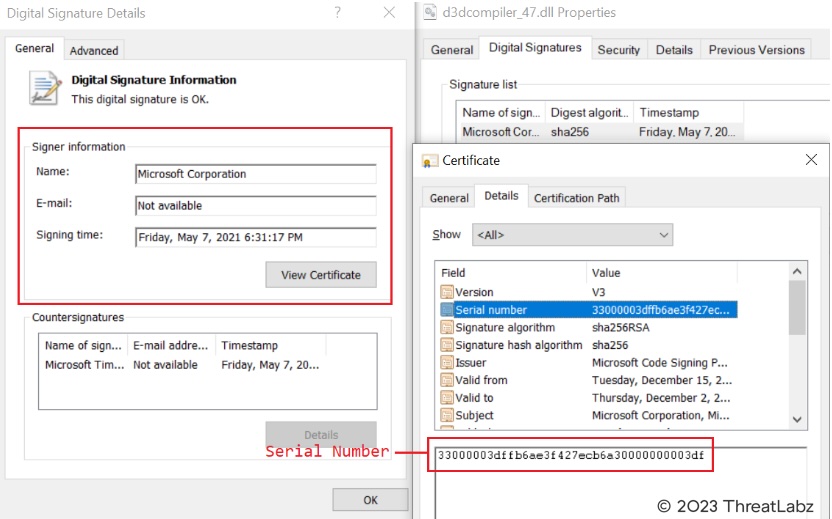The height and width of the screenshot is (519, 832).
Task: Click the help question mark button
Action: 338,13
